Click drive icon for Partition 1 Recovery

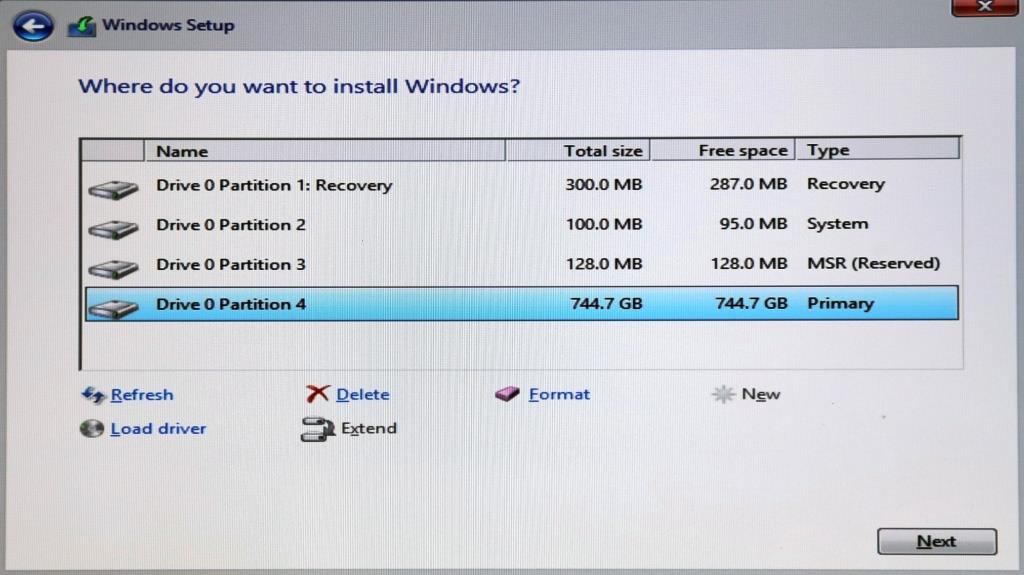point(113,188)
